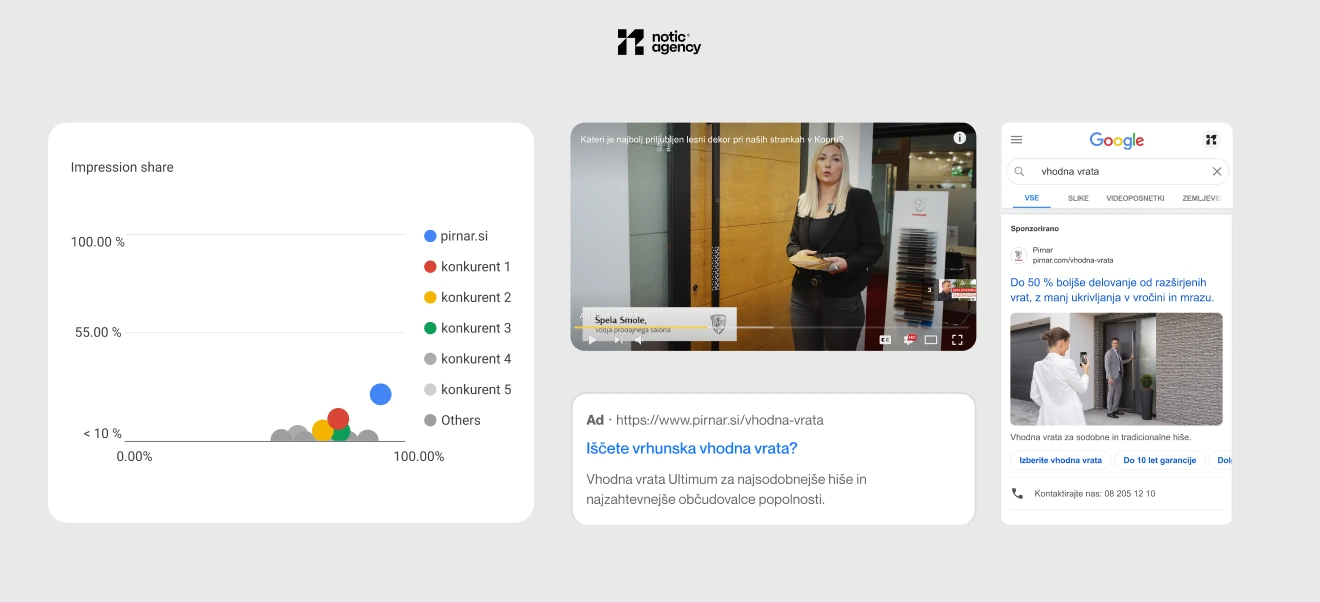Open the video info icon
Image resolution: width=1320 pixels, height=602 pixels.
coord(960,138)
